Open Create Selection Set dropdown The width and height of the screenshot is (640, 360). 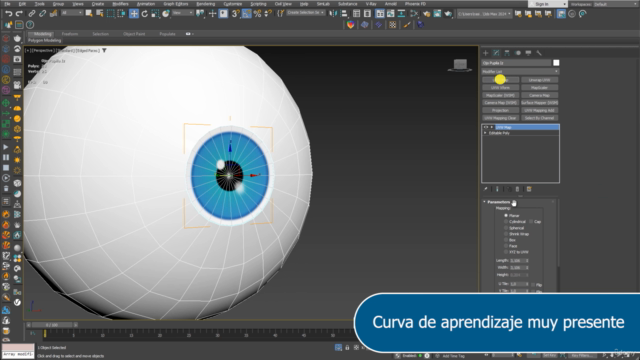(x=306, y=13)
